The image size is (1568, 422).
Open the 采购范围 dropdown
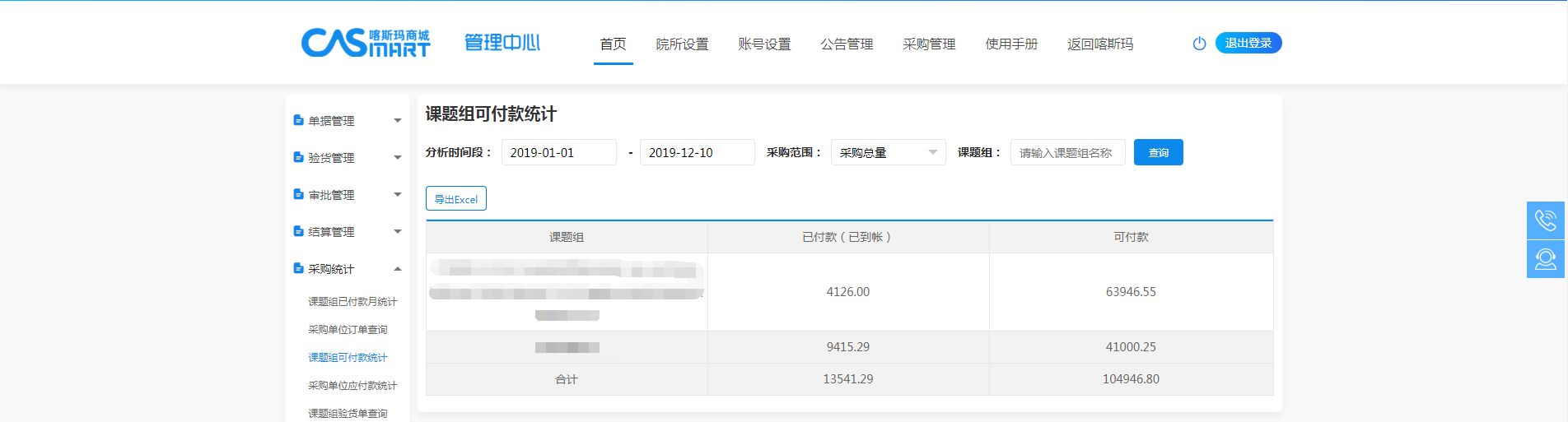click(x=888, y=153)
